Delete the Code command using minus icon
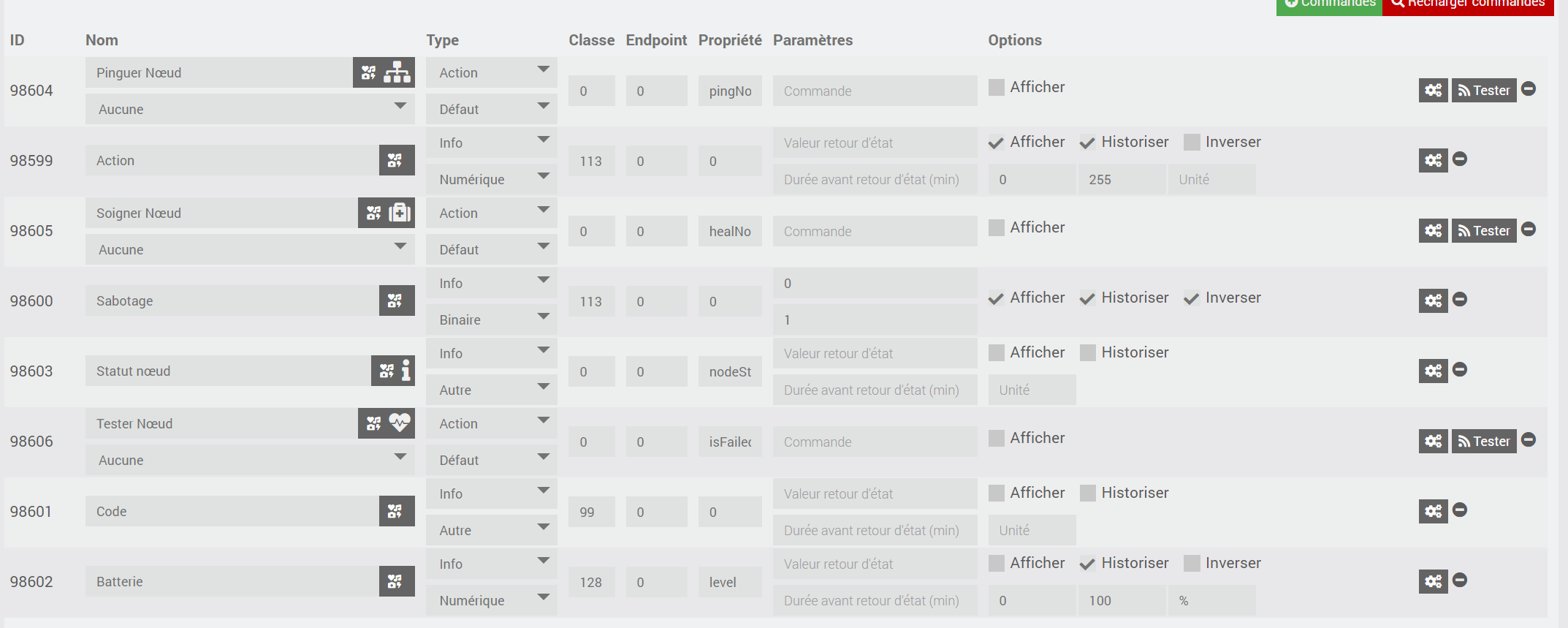This screenshot has width=1568, height=628. tap(1460, 510)
